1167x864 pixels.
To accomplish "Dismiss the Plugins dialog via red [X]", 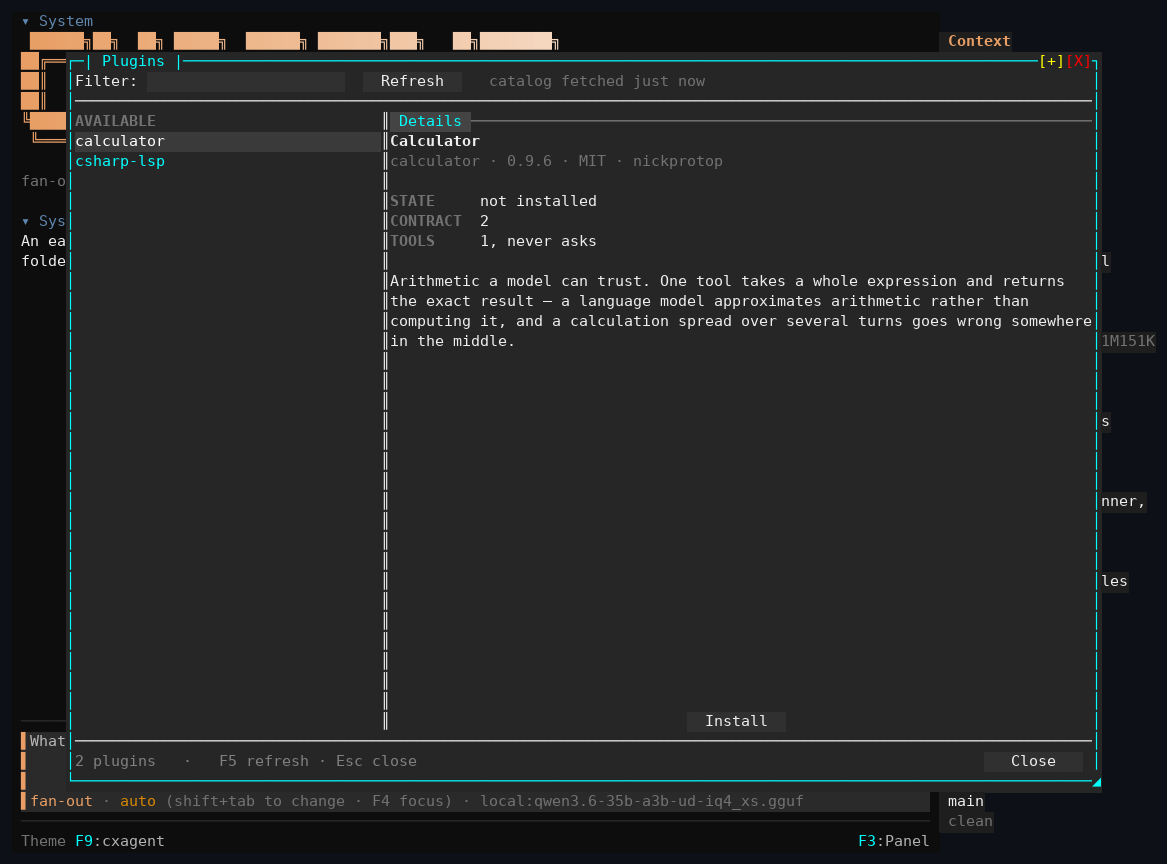I will 1078,61.
